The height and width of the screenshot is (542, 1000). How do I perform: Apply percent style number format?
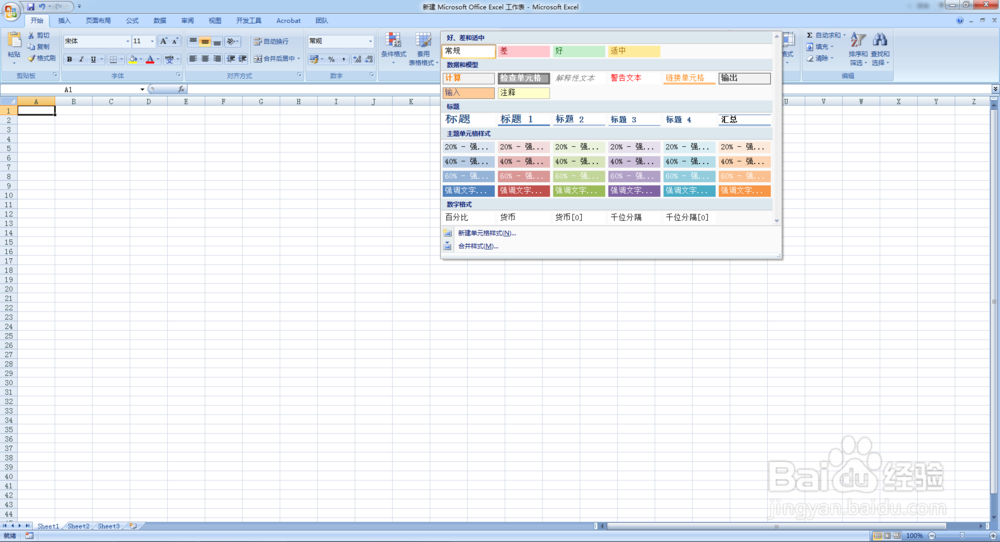tap(331, 59)
